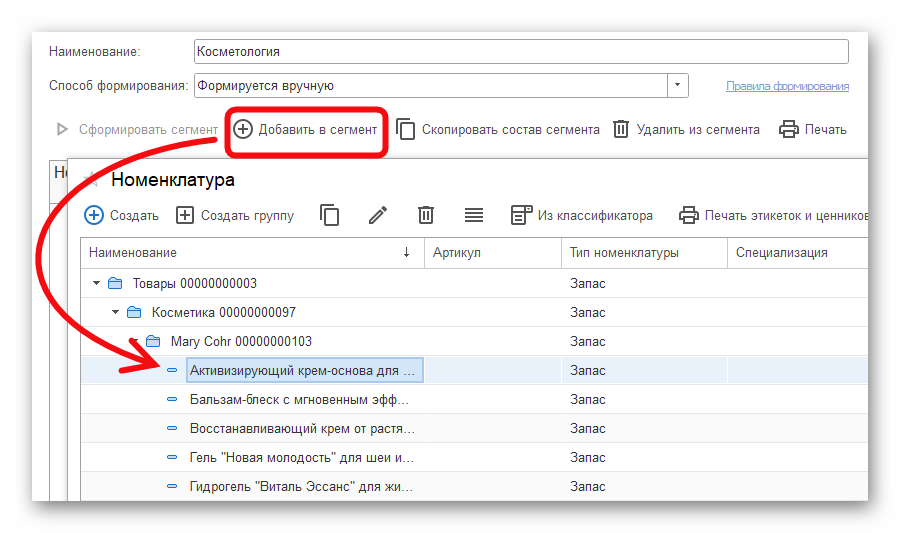Screen dimensions: 900x533
Task: Click Сформировать сегмент button
Action: tap(137, 130)
